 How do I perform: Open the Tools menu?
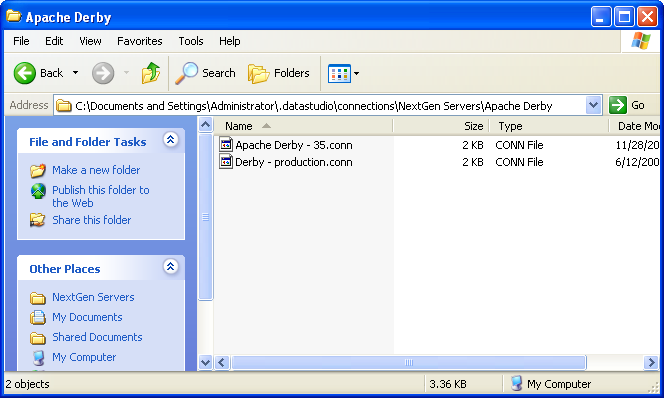(x=191, y=41)
